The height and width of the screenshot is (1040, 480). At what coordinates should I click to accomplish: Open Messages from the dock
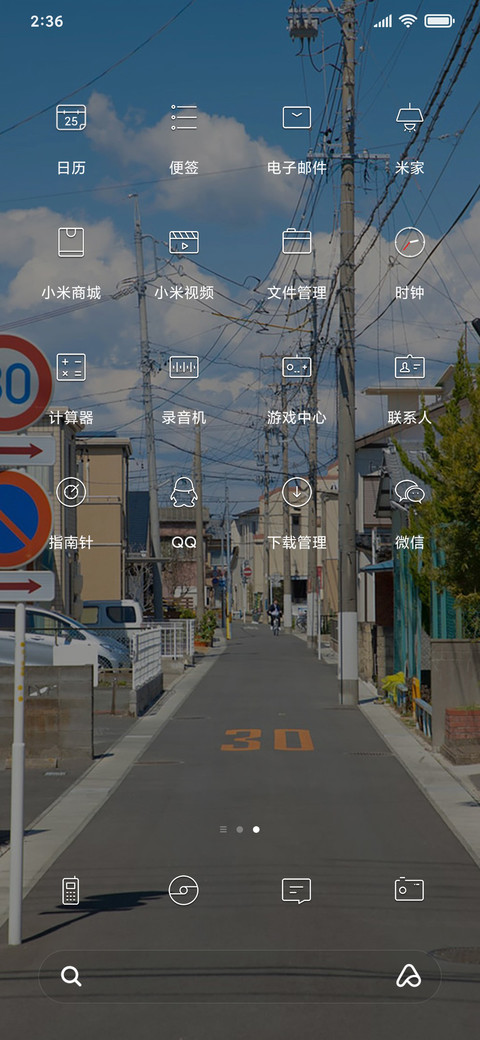pos(296,890)
